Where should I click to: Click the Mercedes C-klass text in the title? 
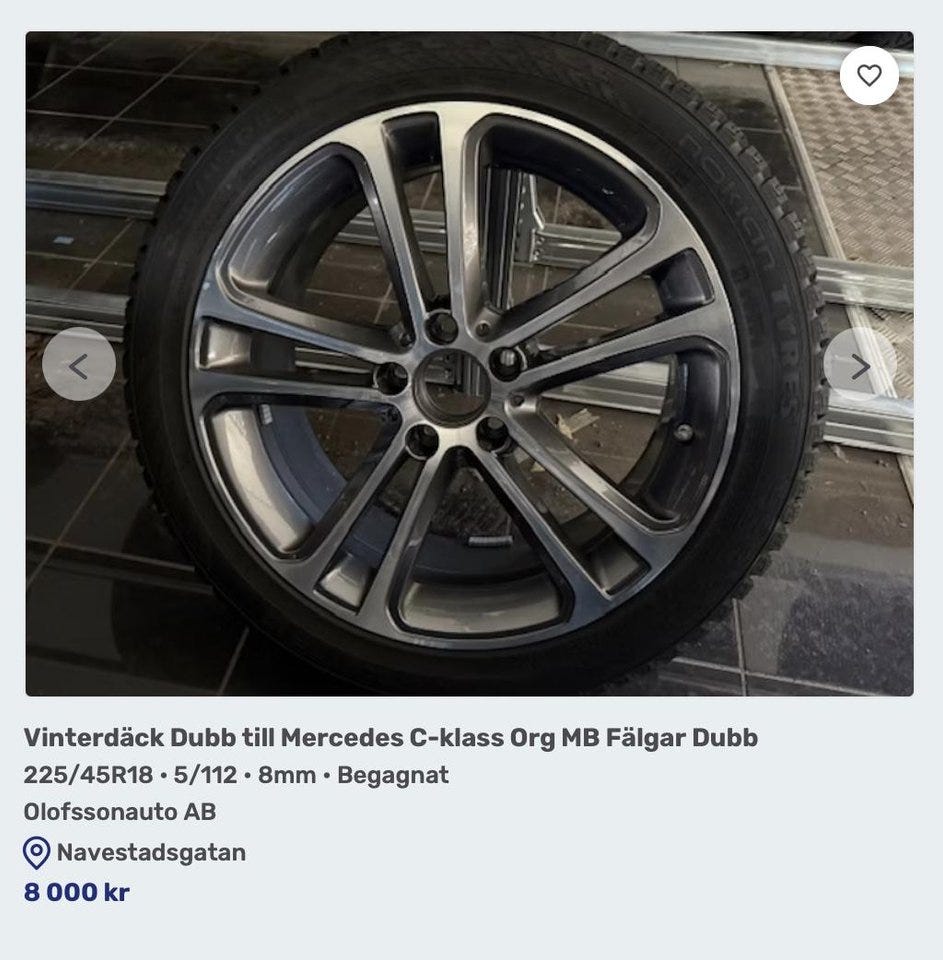tap(392, 738)
